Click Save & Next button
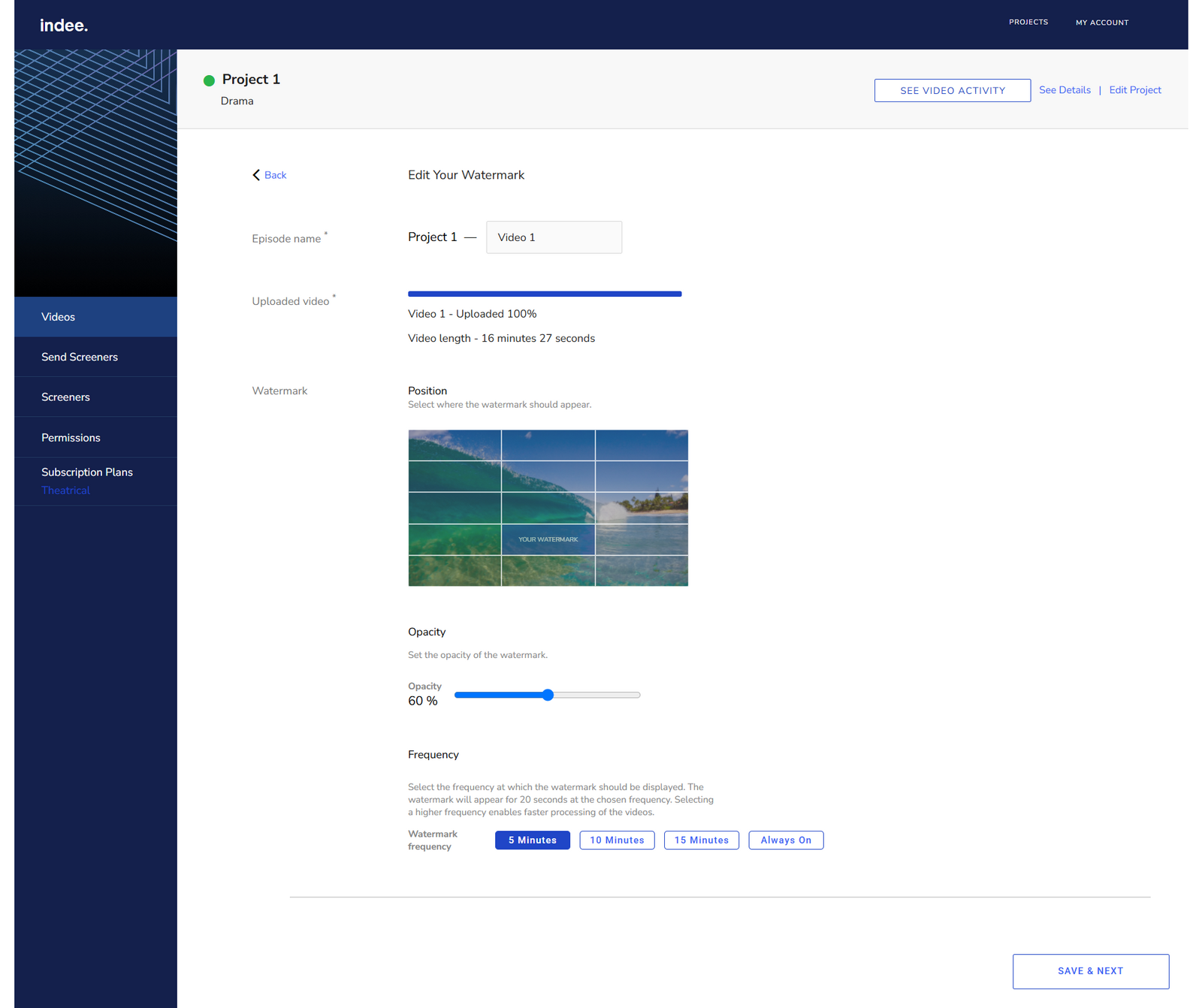 point(1090,971)
